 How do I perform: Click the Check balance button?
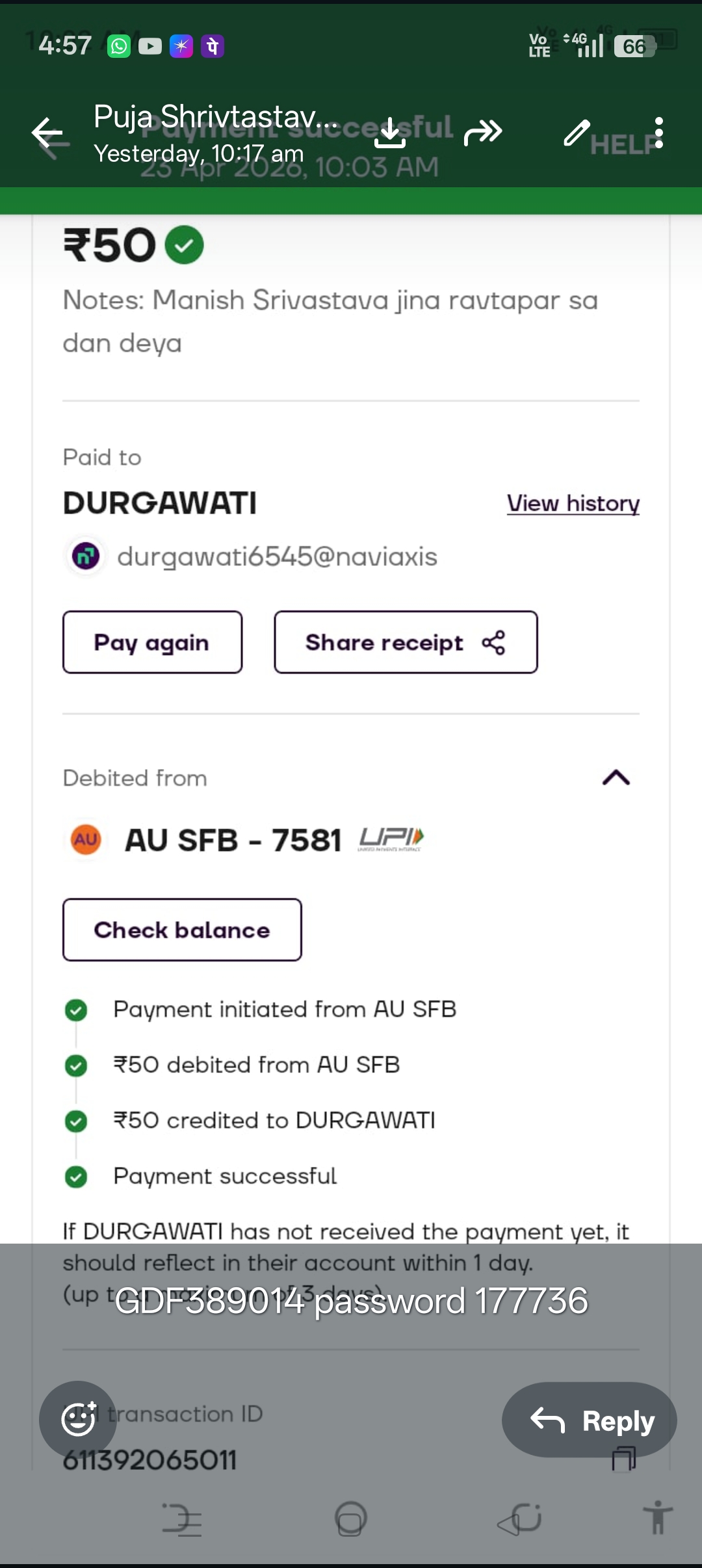coord(182,930)
